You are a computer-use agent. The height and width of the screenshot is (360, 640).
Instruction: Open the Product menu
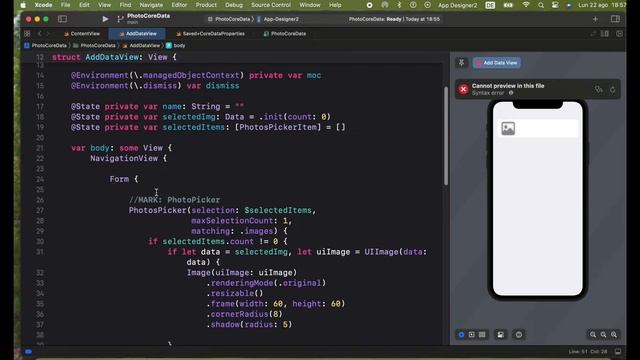206,5
